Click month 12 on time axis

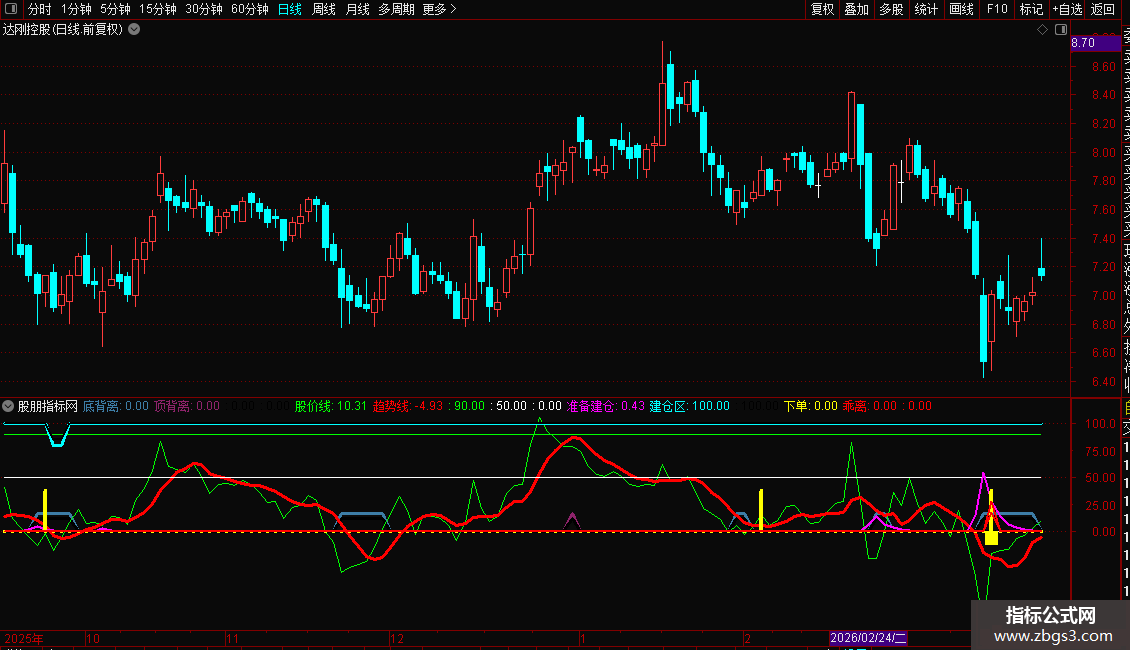pos(396,638)
